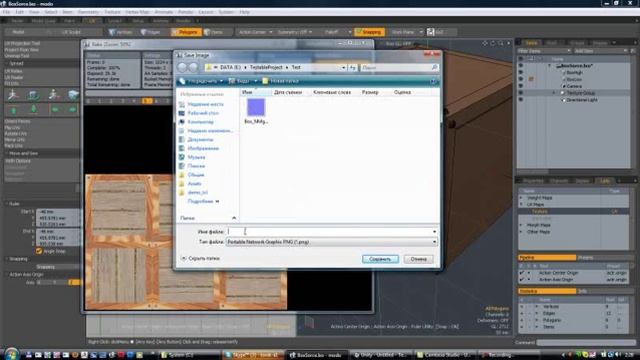
Task: Open Недавние места in Save dialog sidebar
Action: click(205, 104)
